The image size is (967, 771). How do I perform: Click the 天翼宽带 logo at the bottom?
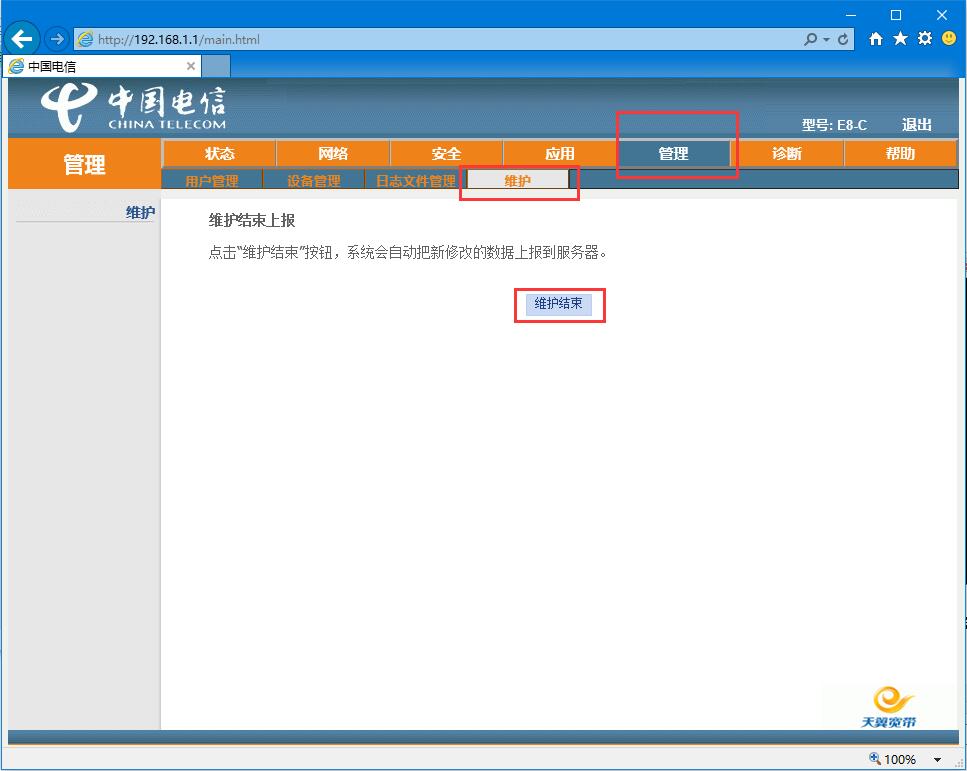tap(889, 707)
